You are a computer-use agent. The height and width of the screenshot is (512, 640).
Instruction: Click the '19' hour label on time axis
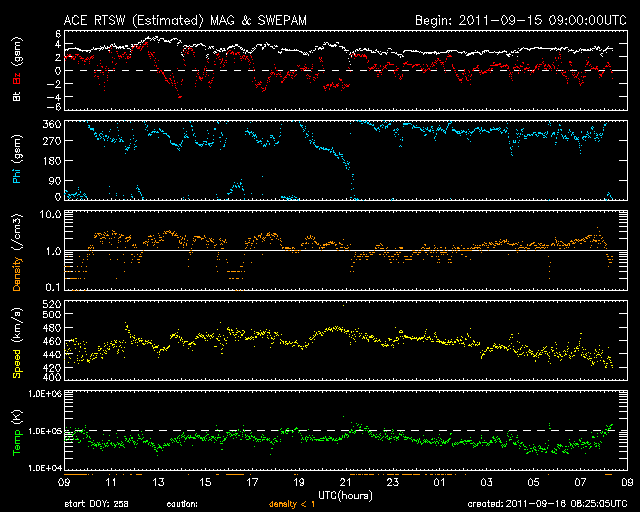point(299,483)
